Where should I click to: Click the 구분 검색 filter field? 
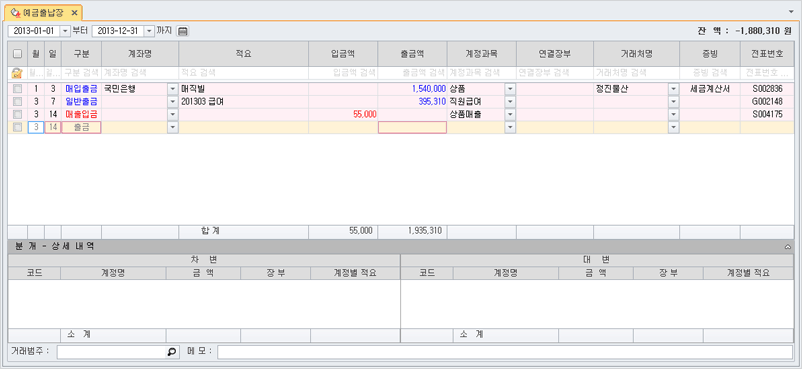coord(81,73)
